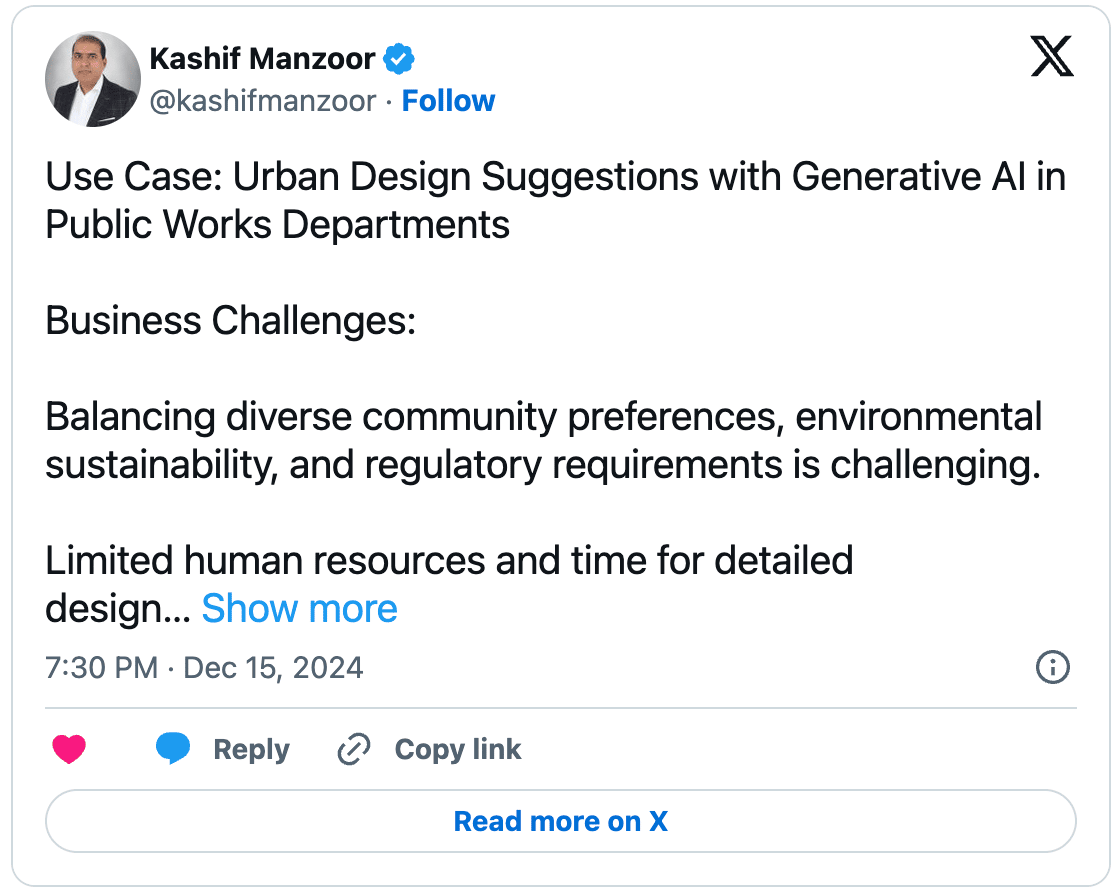This screenshot has height=896, width=1116.
Task: Click the Balancing diverse community preferences paragraph
Action: (544, 441)
